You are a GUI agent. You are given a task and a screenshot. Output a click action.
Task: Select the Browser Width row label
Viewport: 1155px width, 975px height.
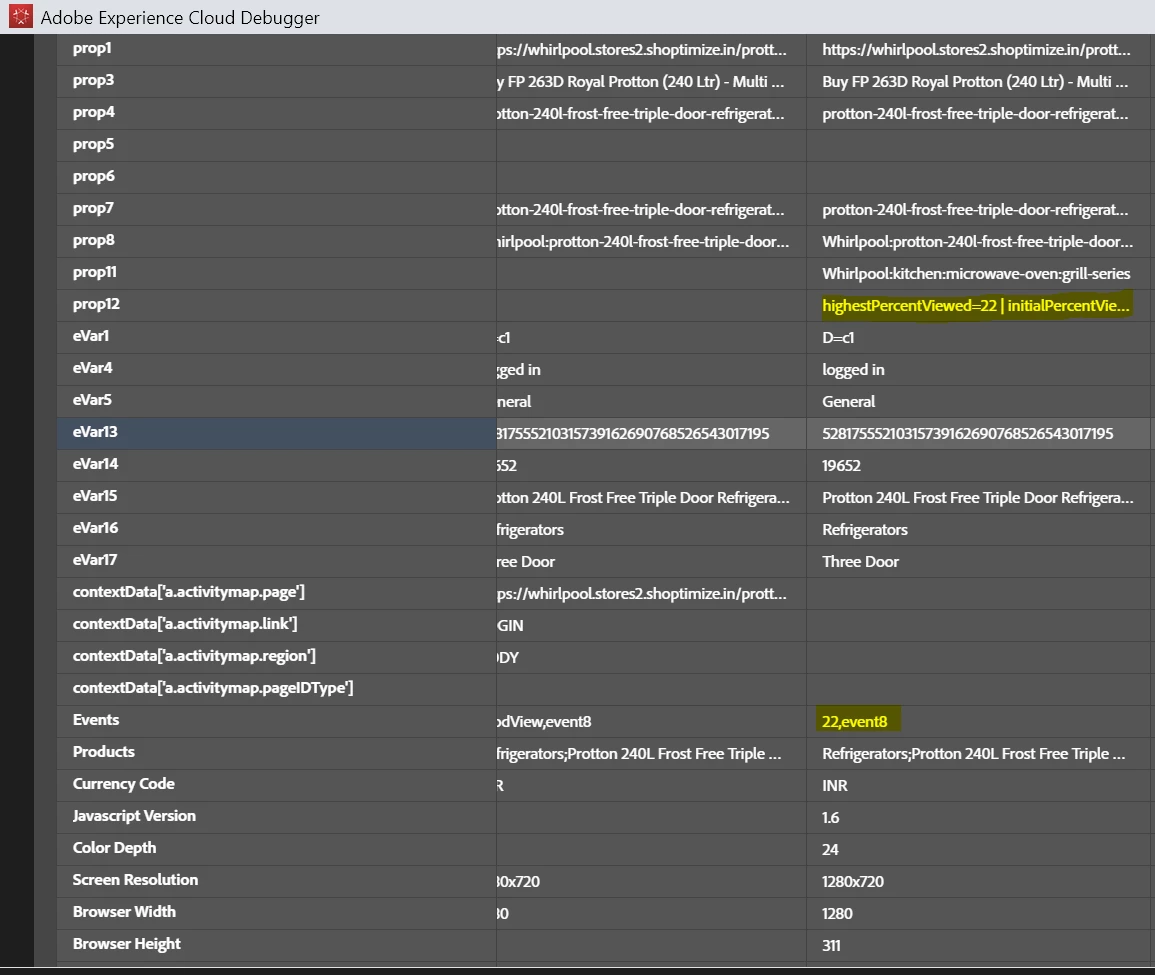point(124,912)
